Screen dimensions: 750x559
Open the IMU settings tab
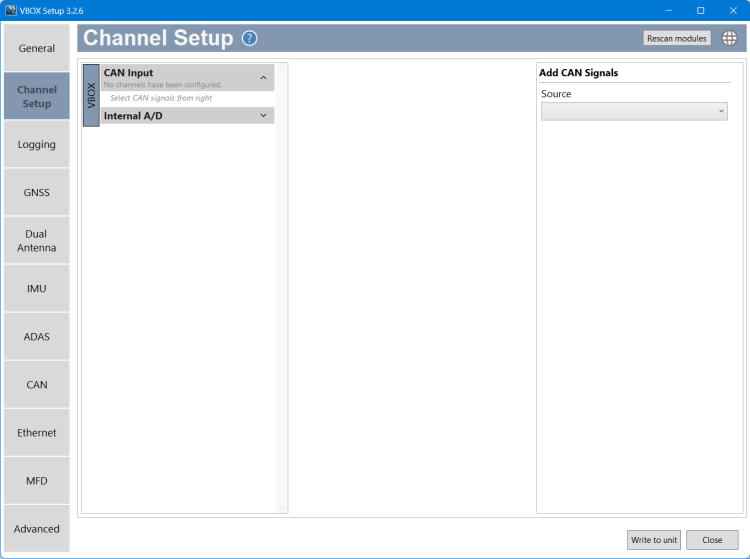[x=37, y=288]
